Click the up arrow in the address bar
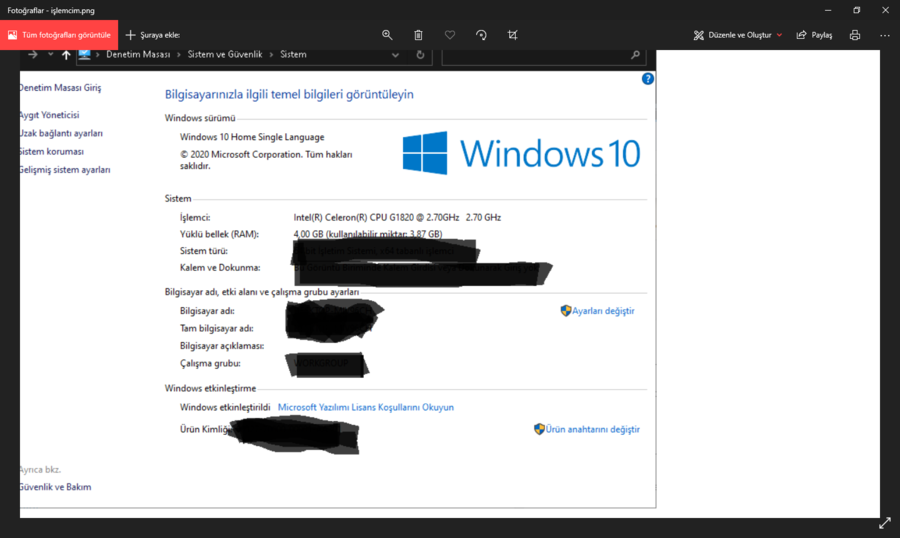The width and height of the screenshot is (900, 538). [x=66, y=55]
